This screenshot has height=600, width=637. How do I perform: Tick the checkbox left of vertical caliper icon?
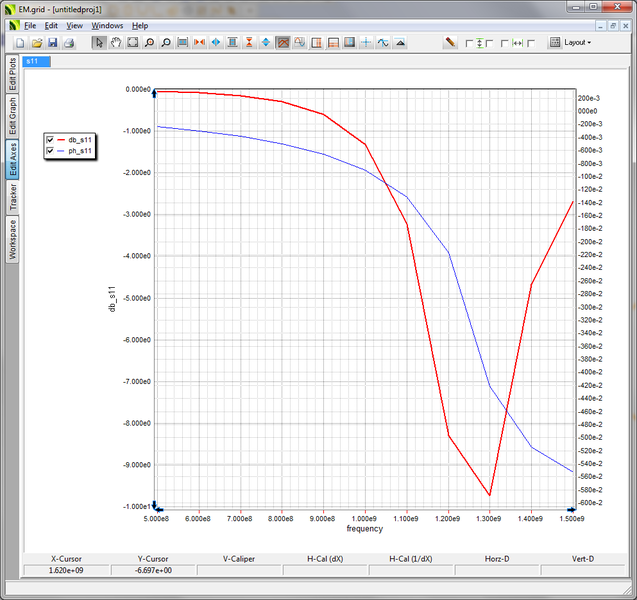tap(469, 44)
